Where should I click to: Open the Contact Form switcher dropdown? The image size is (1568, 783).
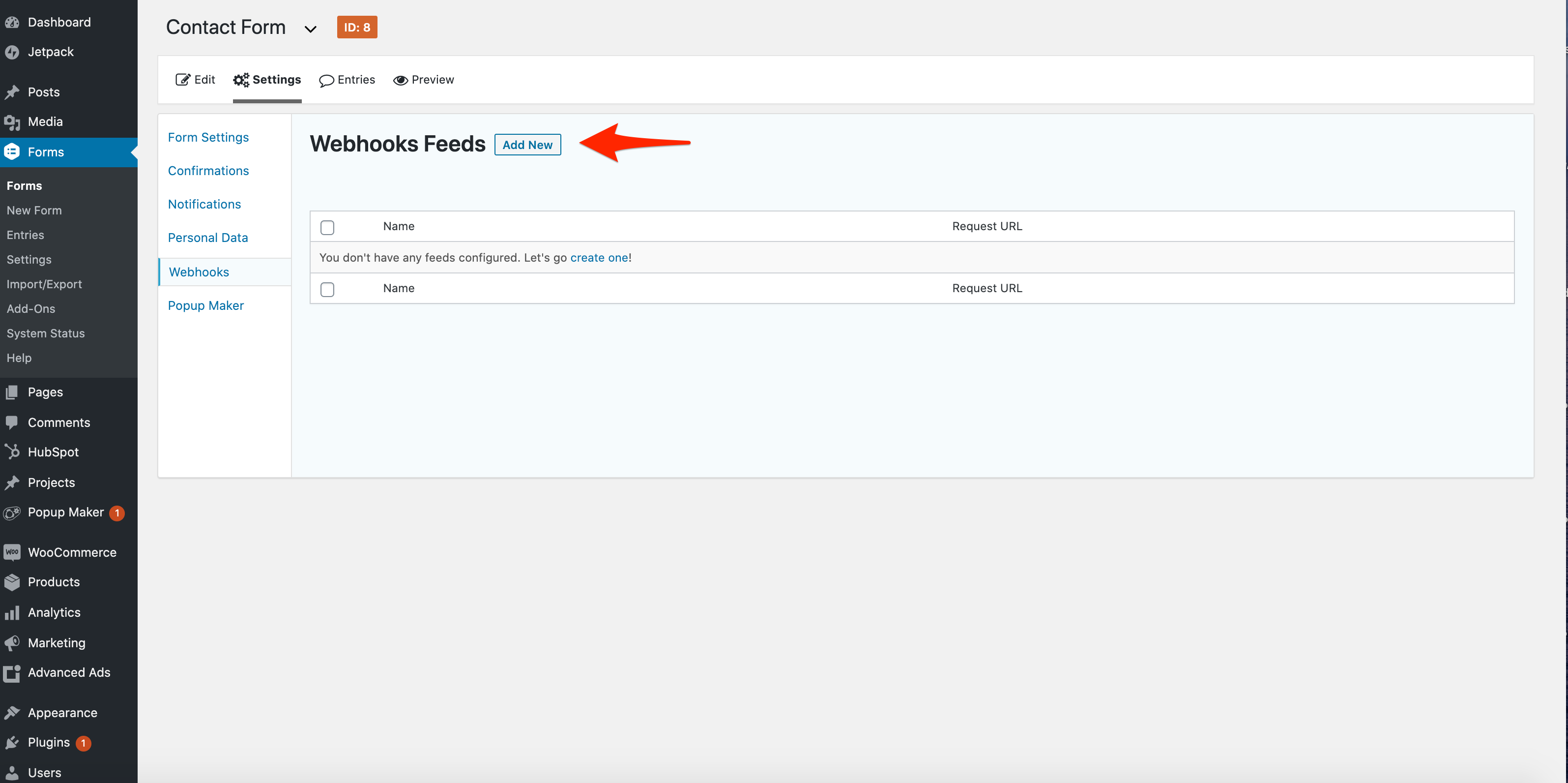[311, 28]
